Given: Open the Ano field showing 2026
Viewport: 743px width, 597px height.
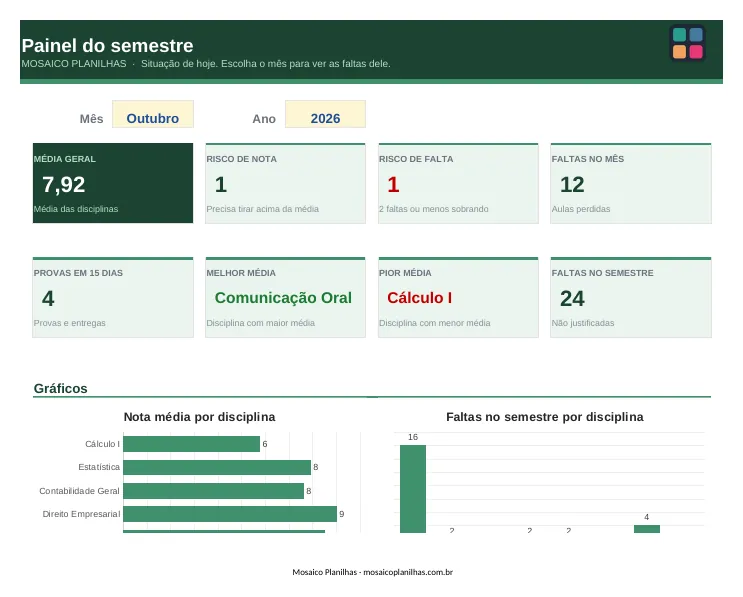Looking at the screenshot, I should pyautogui.click(x=325, y=114).
